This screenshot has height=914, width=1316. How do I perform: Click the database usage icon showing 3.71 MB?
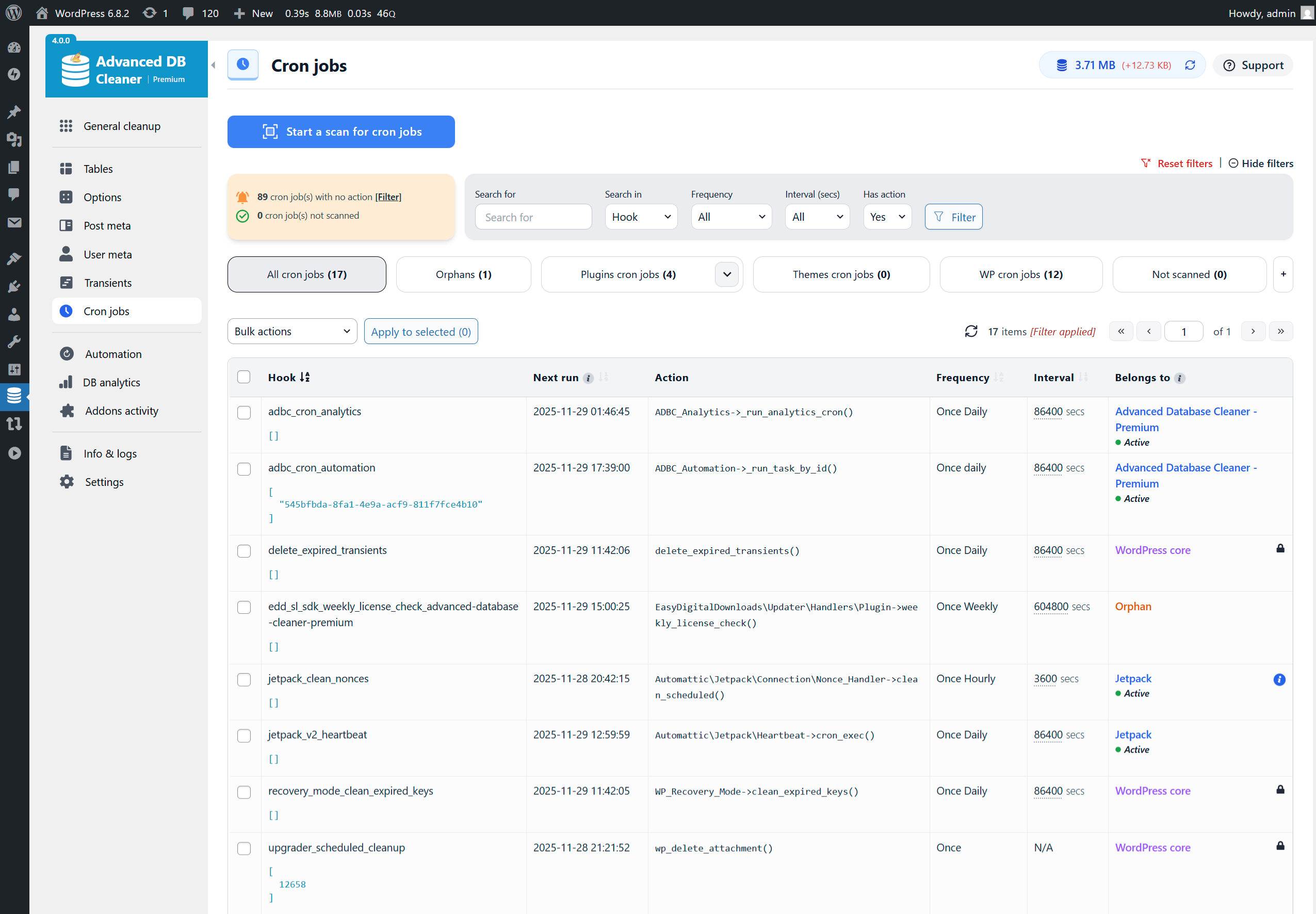[1063, 64]
